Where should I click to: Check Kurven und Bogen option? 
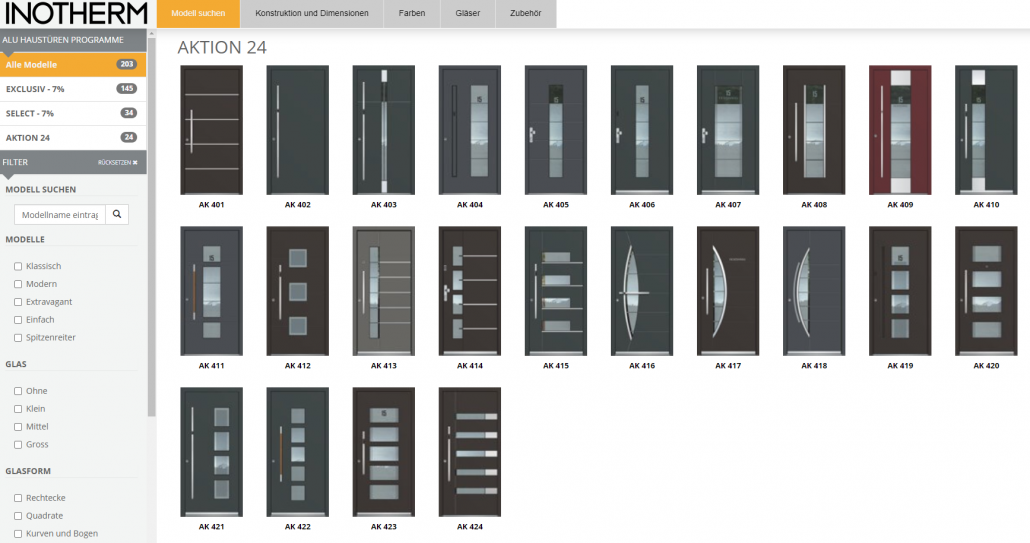18,534
